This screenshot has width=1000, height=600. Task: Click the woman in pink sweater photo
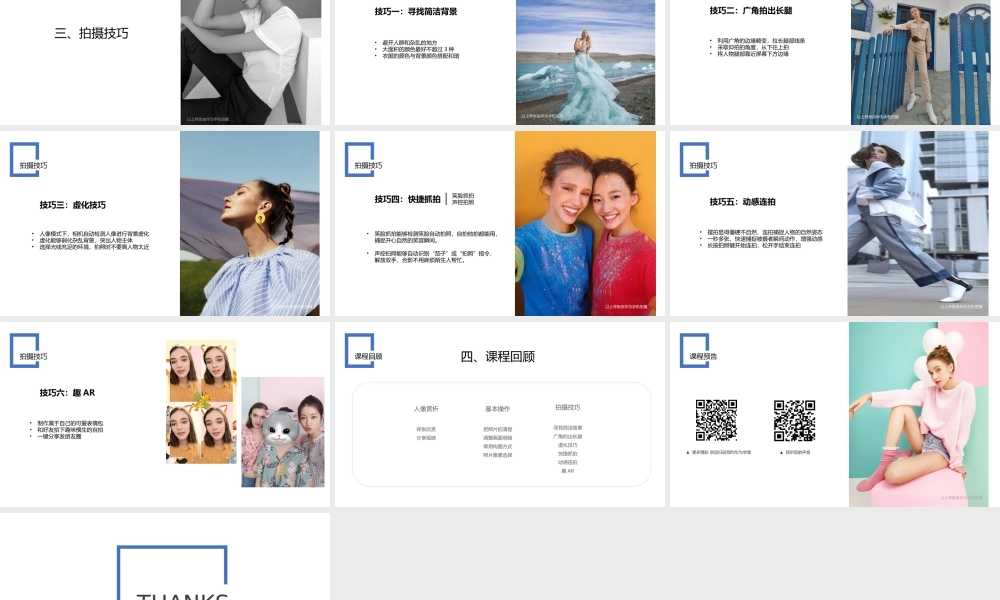click(x=918, y=414)
